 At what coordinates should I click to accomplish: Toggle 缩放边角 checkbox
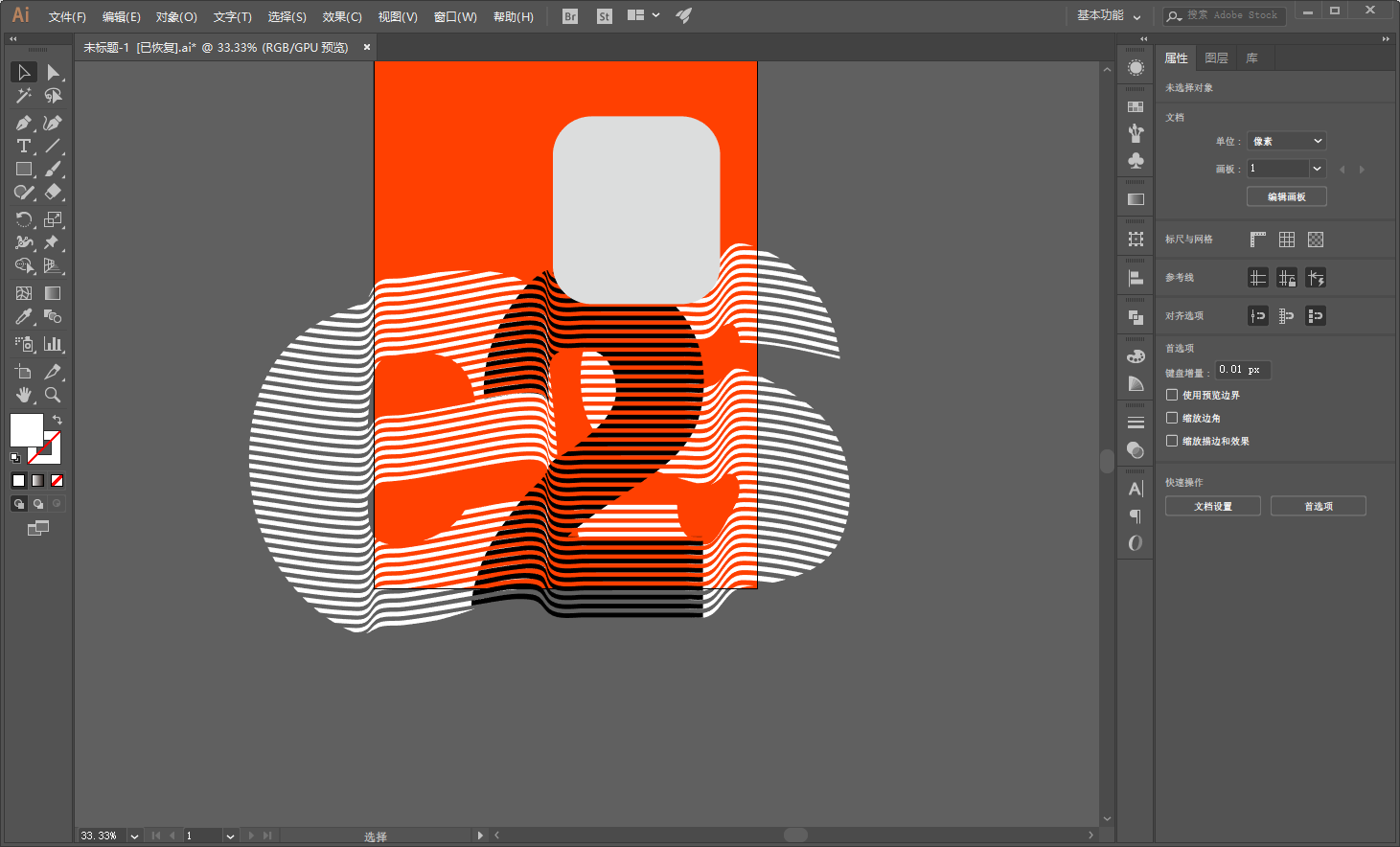[x=1172, y=418]
